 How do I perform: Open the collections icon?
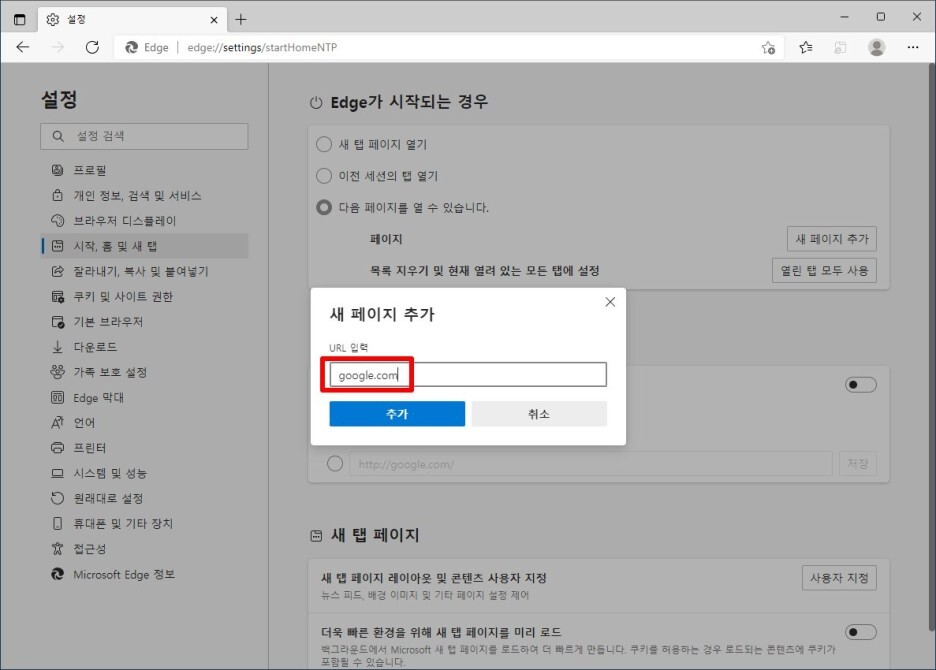coord(840,47)
